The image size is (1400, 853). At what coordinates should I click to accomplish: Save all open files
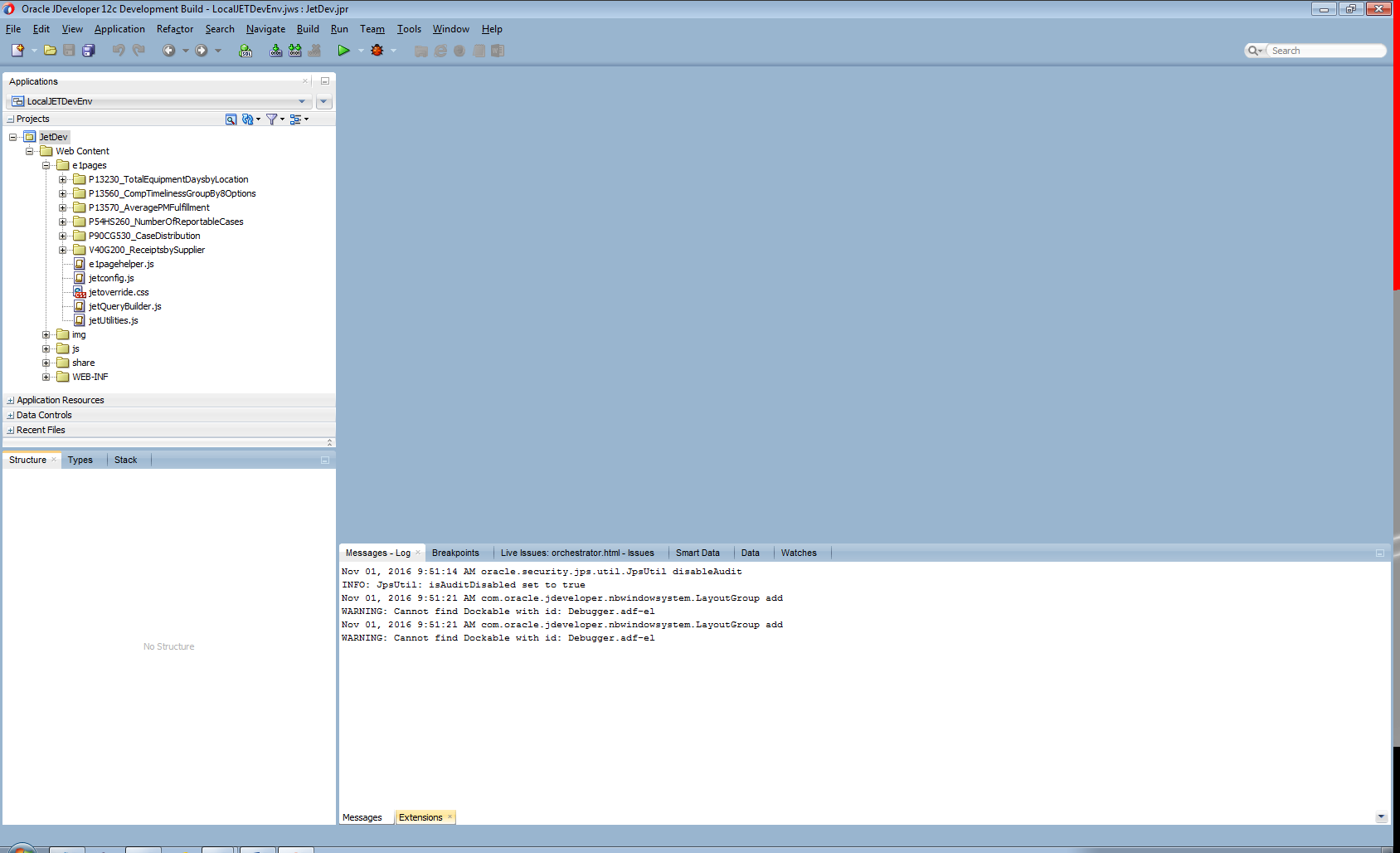(87, 50)
